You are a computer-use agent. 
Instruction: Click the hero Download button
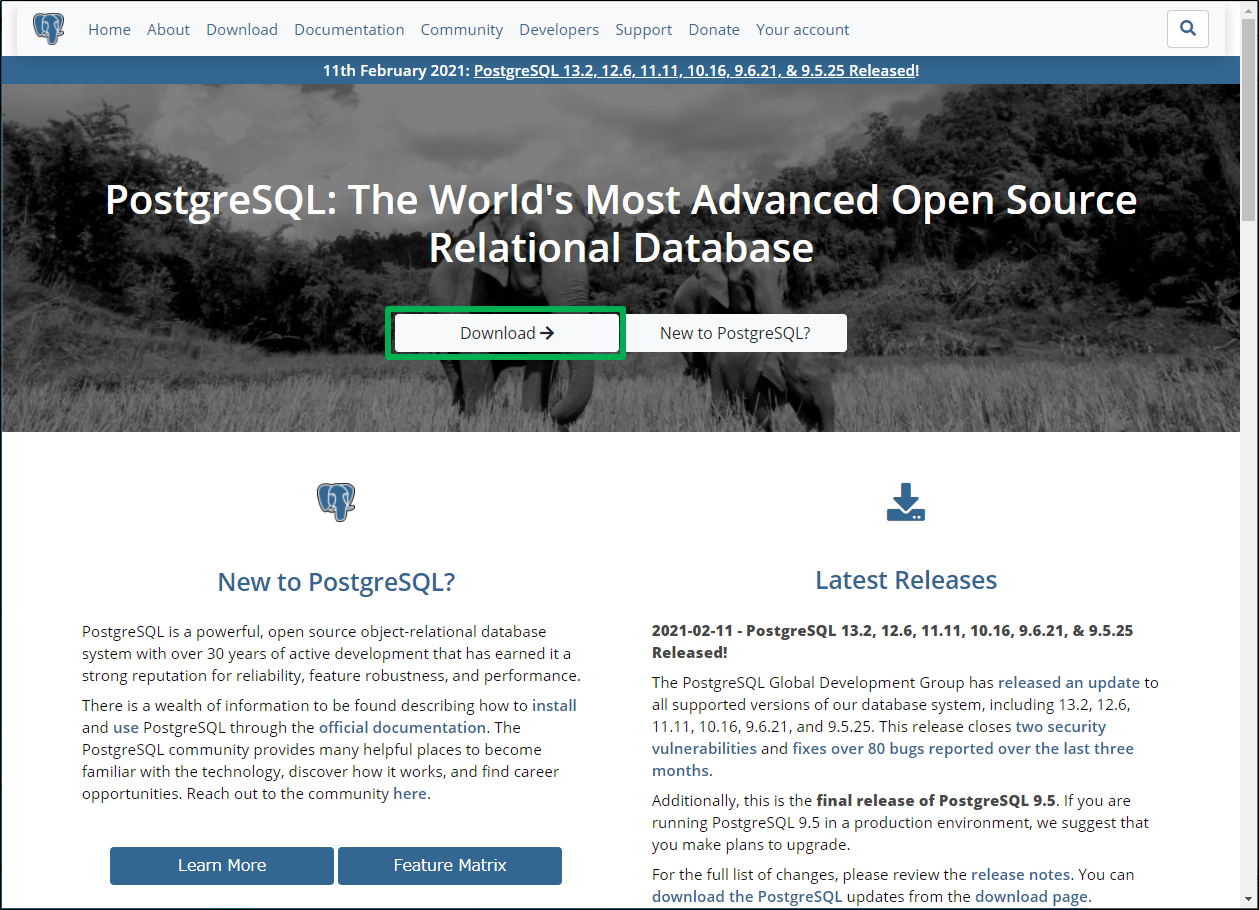[x=506, y=333]
